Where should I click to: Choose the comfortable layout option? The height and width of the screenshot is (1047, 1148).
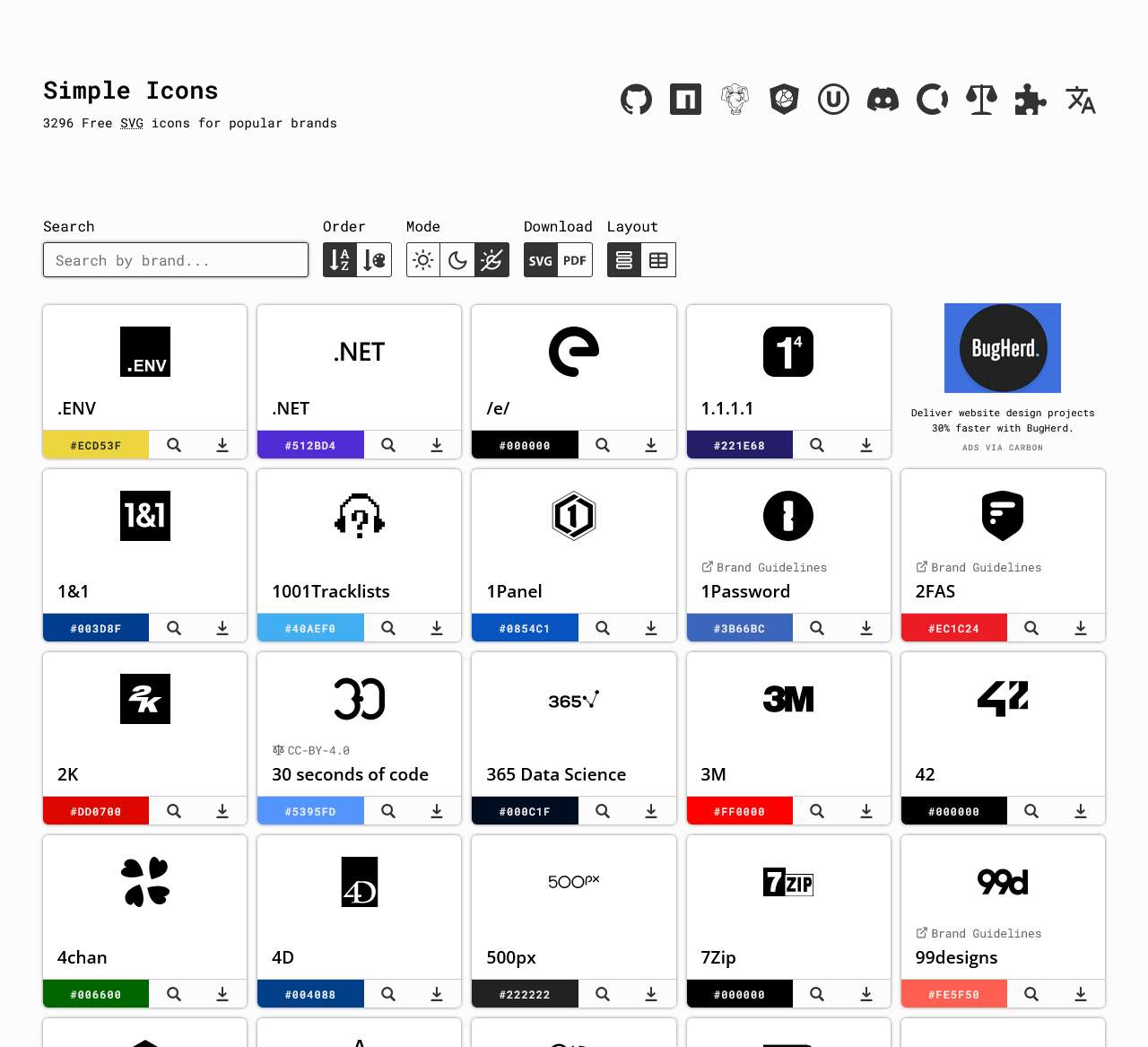coord(624,260)
